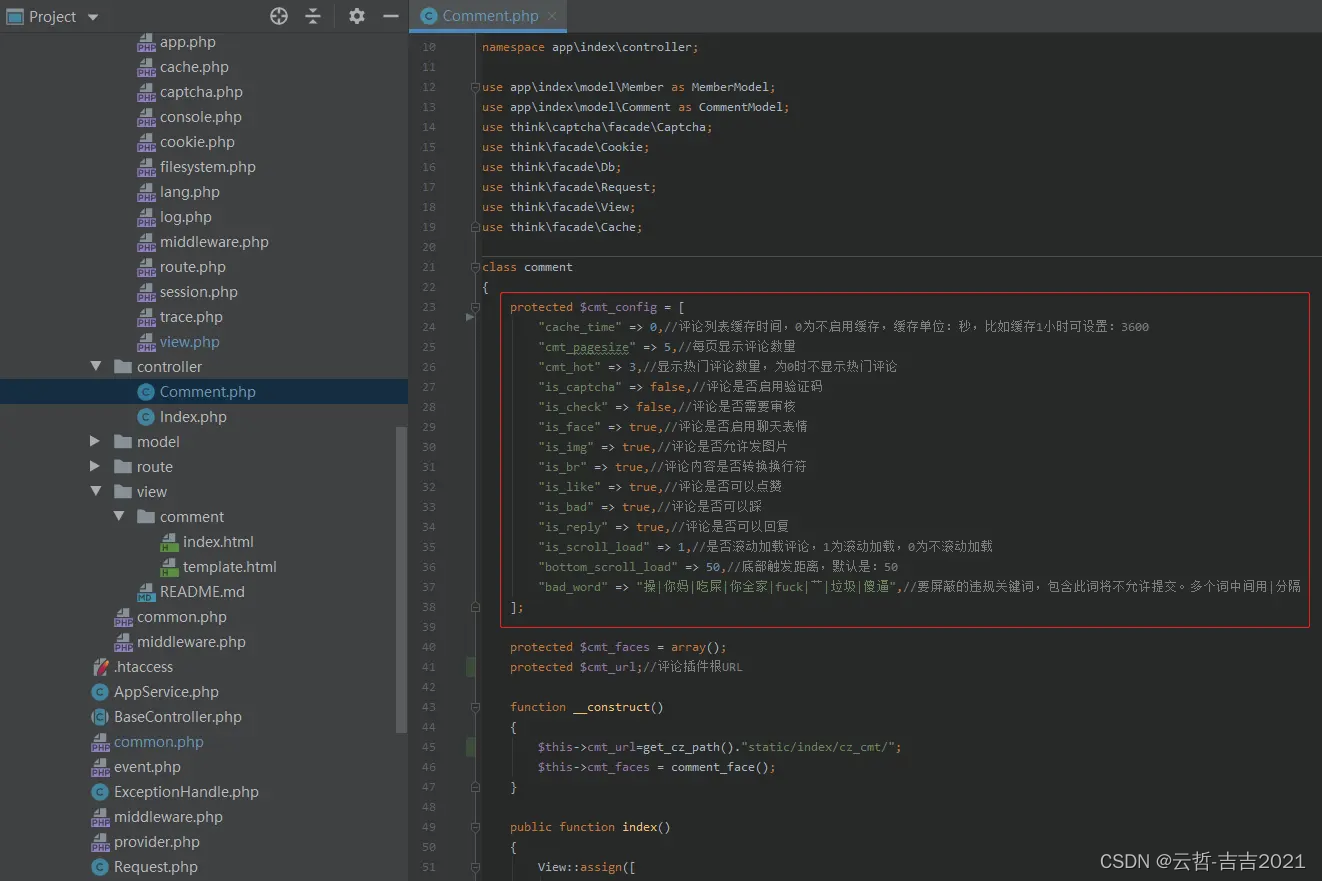Screen dimensions: 1322x881
Task: Collapse the controller folder
Action: (x=96, y=367)
